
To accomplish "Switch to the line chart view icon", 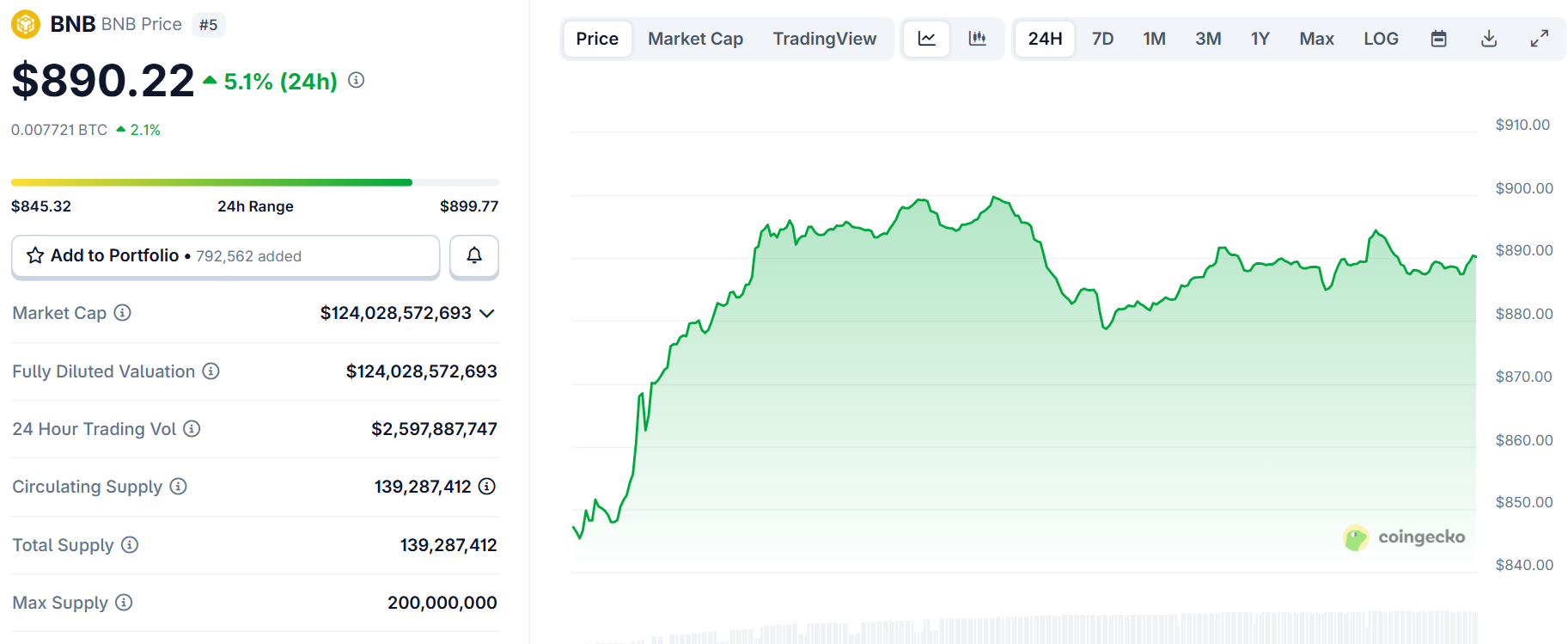I will [927, 39].
